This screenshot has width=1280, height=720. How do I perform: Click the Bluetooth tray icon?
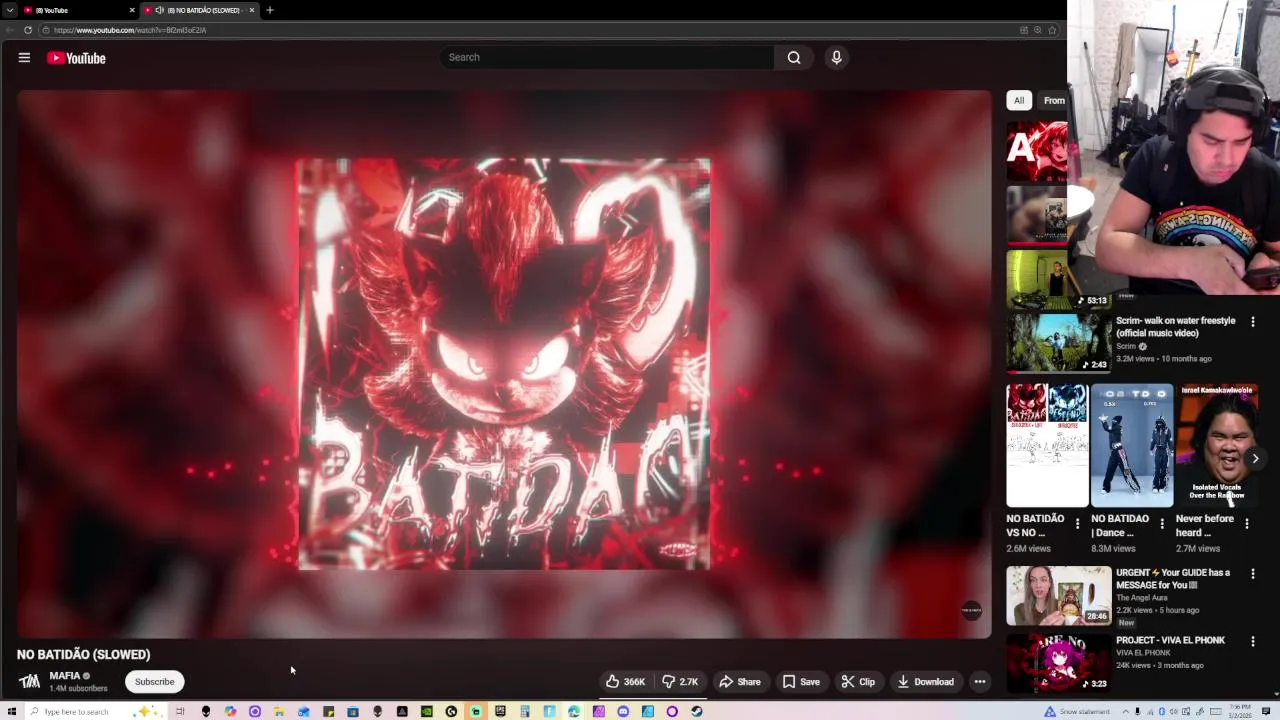tap(1162, 711)
